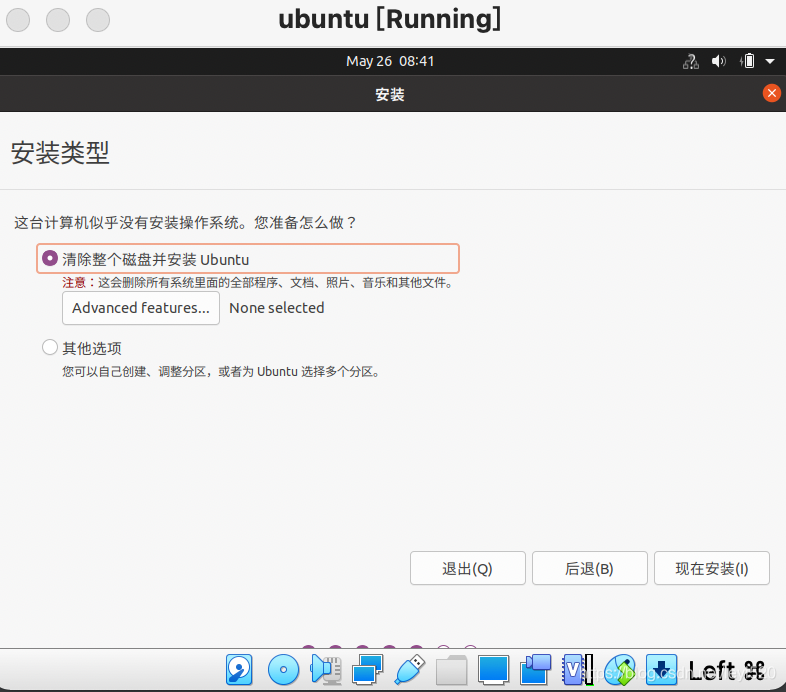Viewport: 786px width, 692px height.
Task: Click the CPU virtualization V icon
Action: click(x=577, y=670)
